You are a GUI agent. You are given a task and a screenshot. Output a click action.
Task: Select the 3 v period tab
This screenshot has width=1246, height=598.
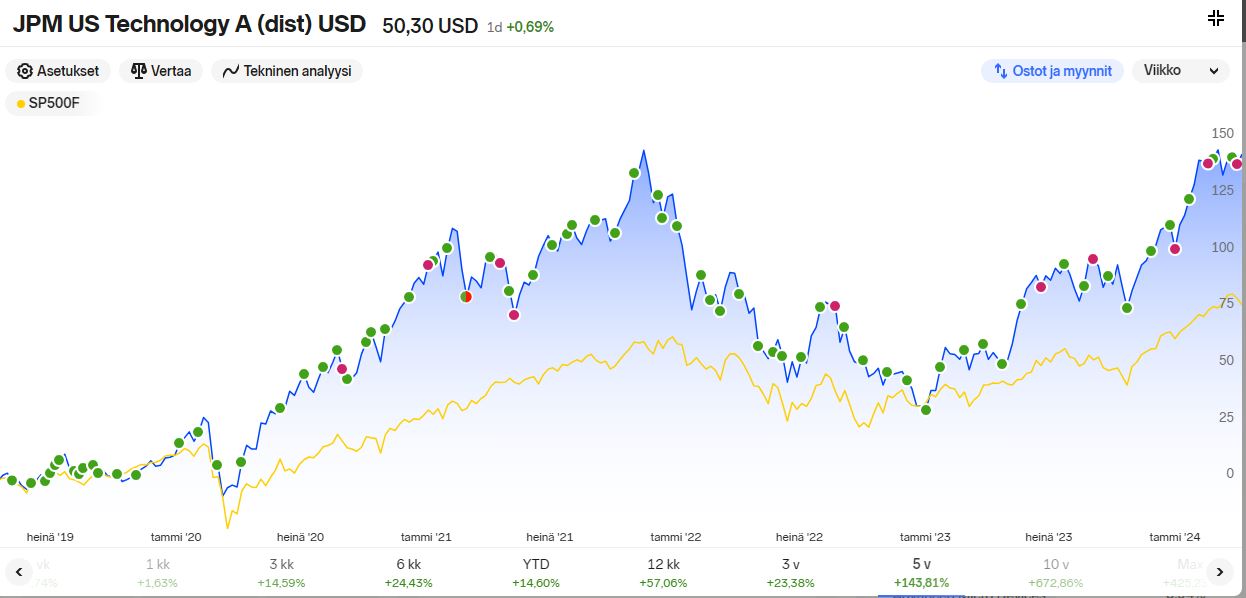coord(790,572)
